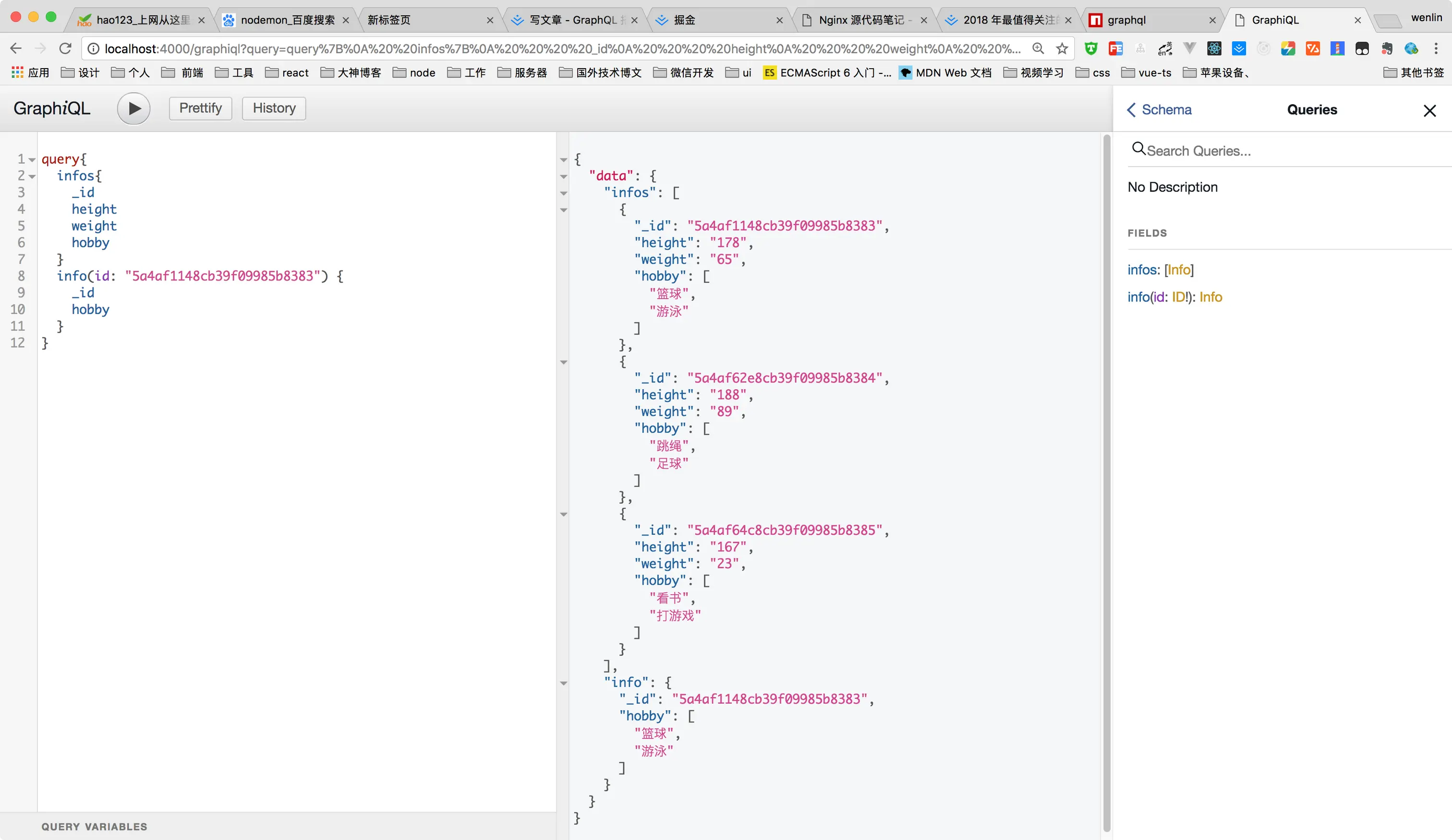Open ECMAScript 6 入门 bookmark

827,72
